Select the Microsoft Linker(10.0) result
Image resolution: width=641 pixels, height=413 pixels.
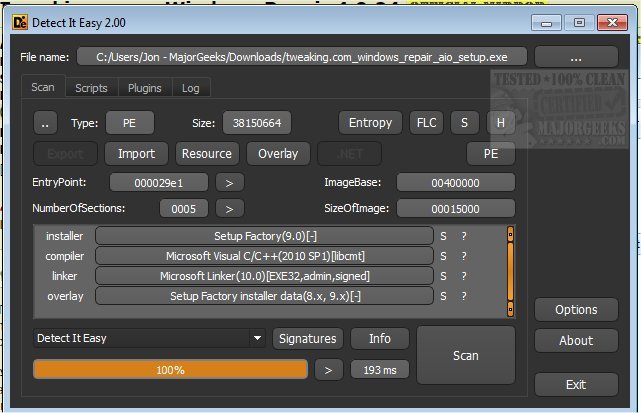pyautogui.click(x=264, y=276)
